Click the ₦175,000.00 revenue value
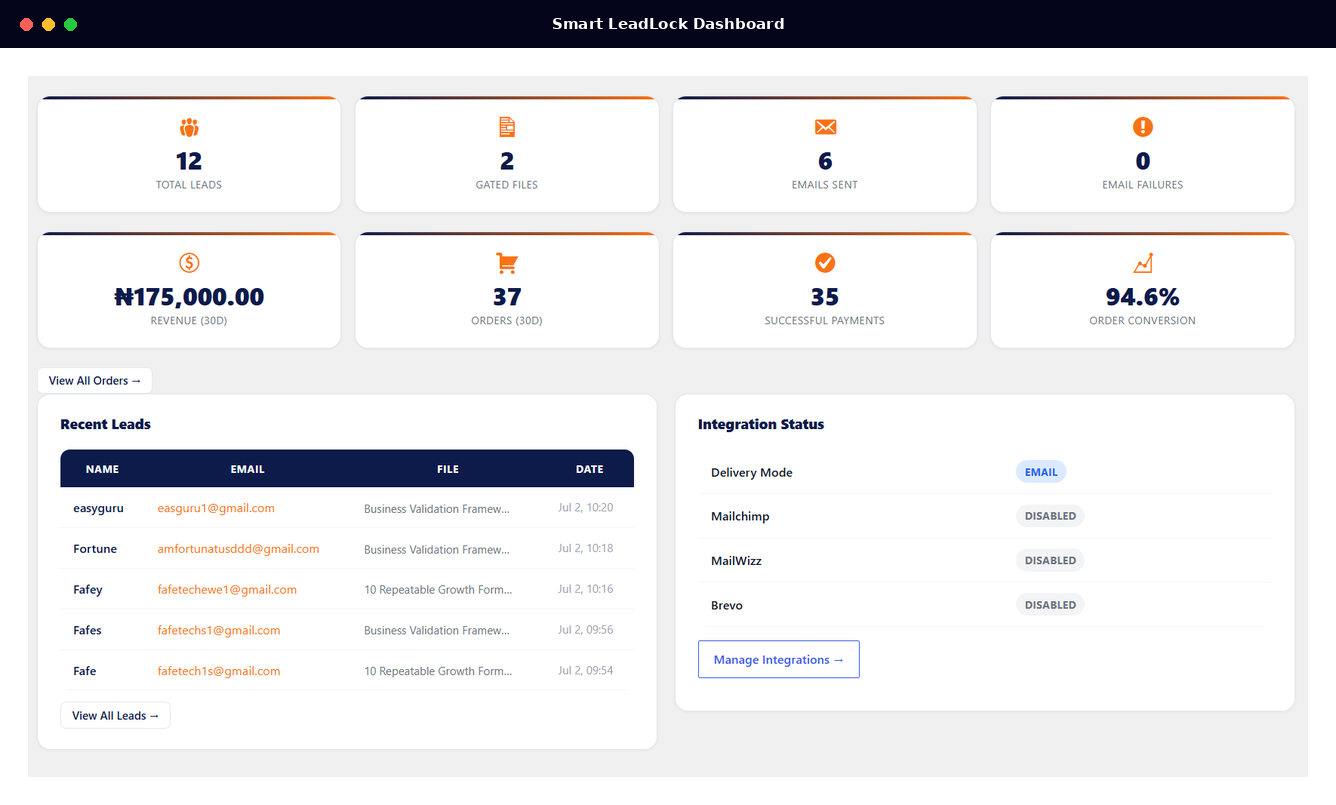Image resolution: width=1336 pixels, height=805 pixels. click(x=189, y=297)
